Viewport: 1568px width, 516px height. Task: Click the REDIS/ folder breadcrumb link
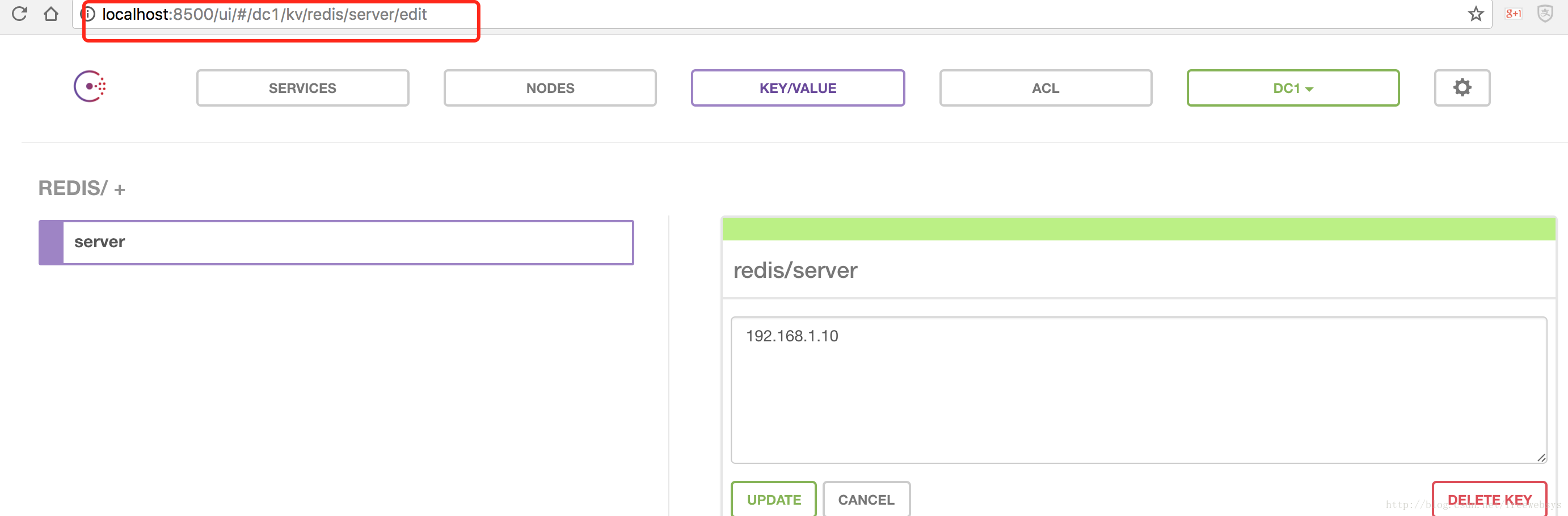[x=73, y=188]
